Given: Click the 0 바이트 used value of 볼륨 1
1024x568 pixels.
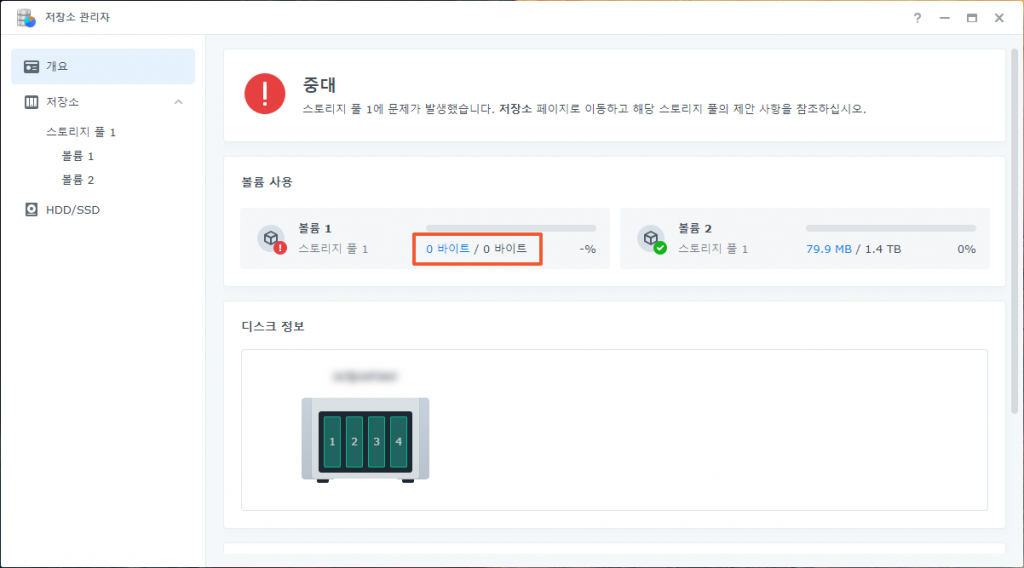Looking at the screenshot, I should click(x=448, y=249).
